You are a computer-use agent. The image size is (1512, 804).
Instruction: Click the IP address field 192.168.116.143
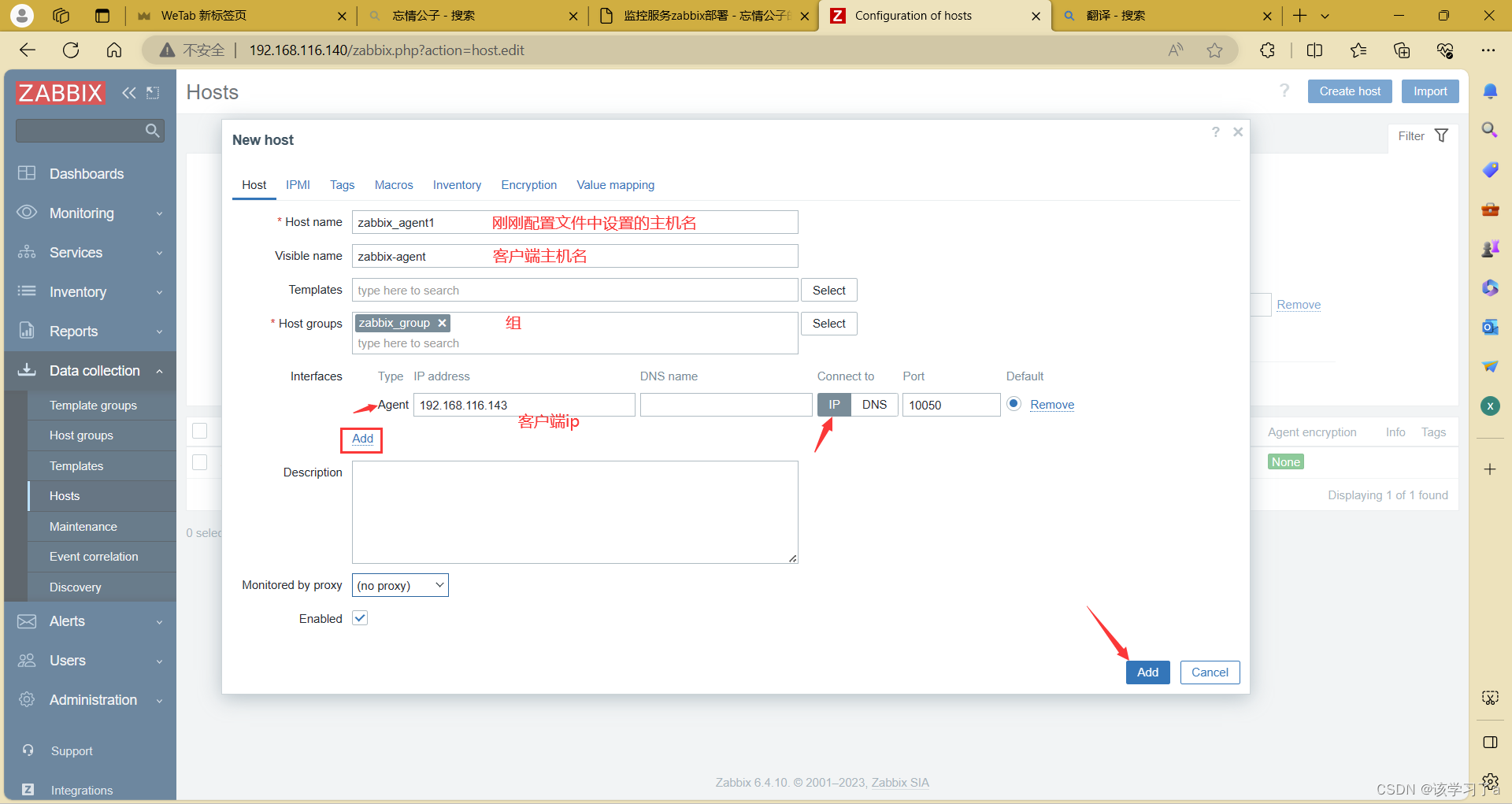pyautogui.click(x=524, y=405)
